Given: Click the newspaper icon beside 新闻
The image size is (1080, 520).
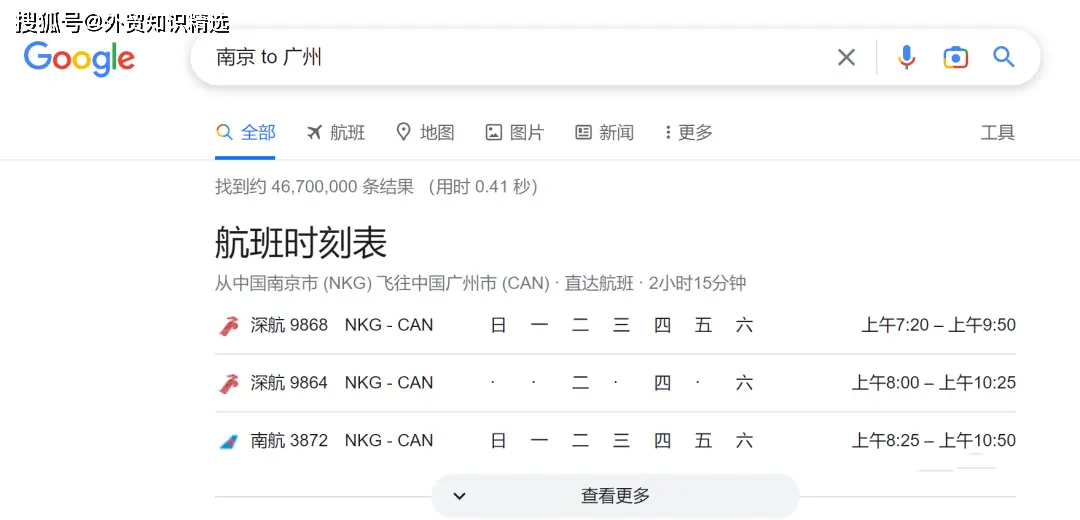Looking at the screenshot, I should pos(583,132).
